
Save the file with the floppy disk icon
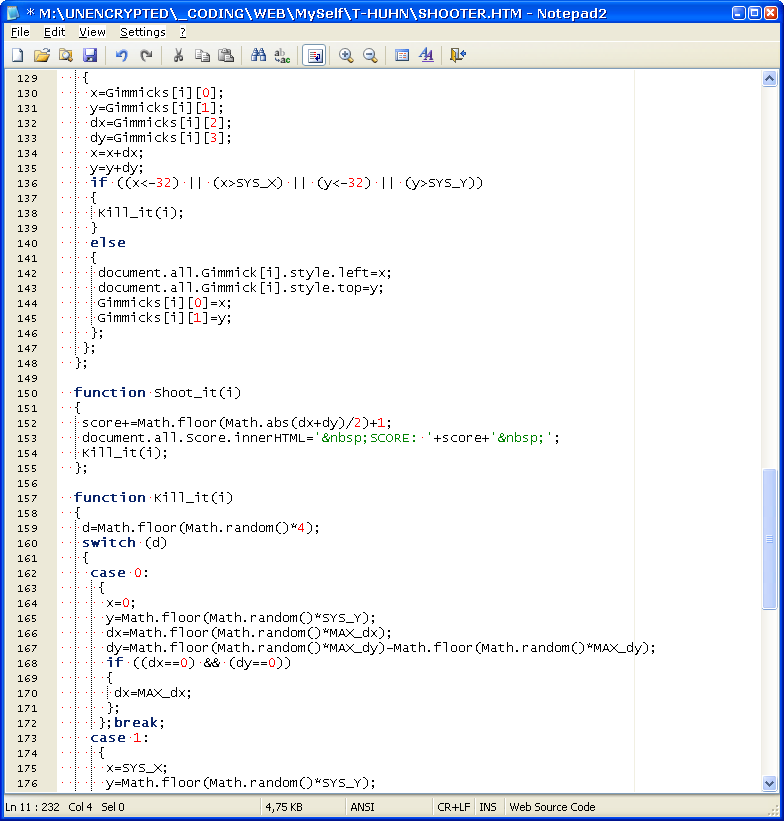[90, 55]
